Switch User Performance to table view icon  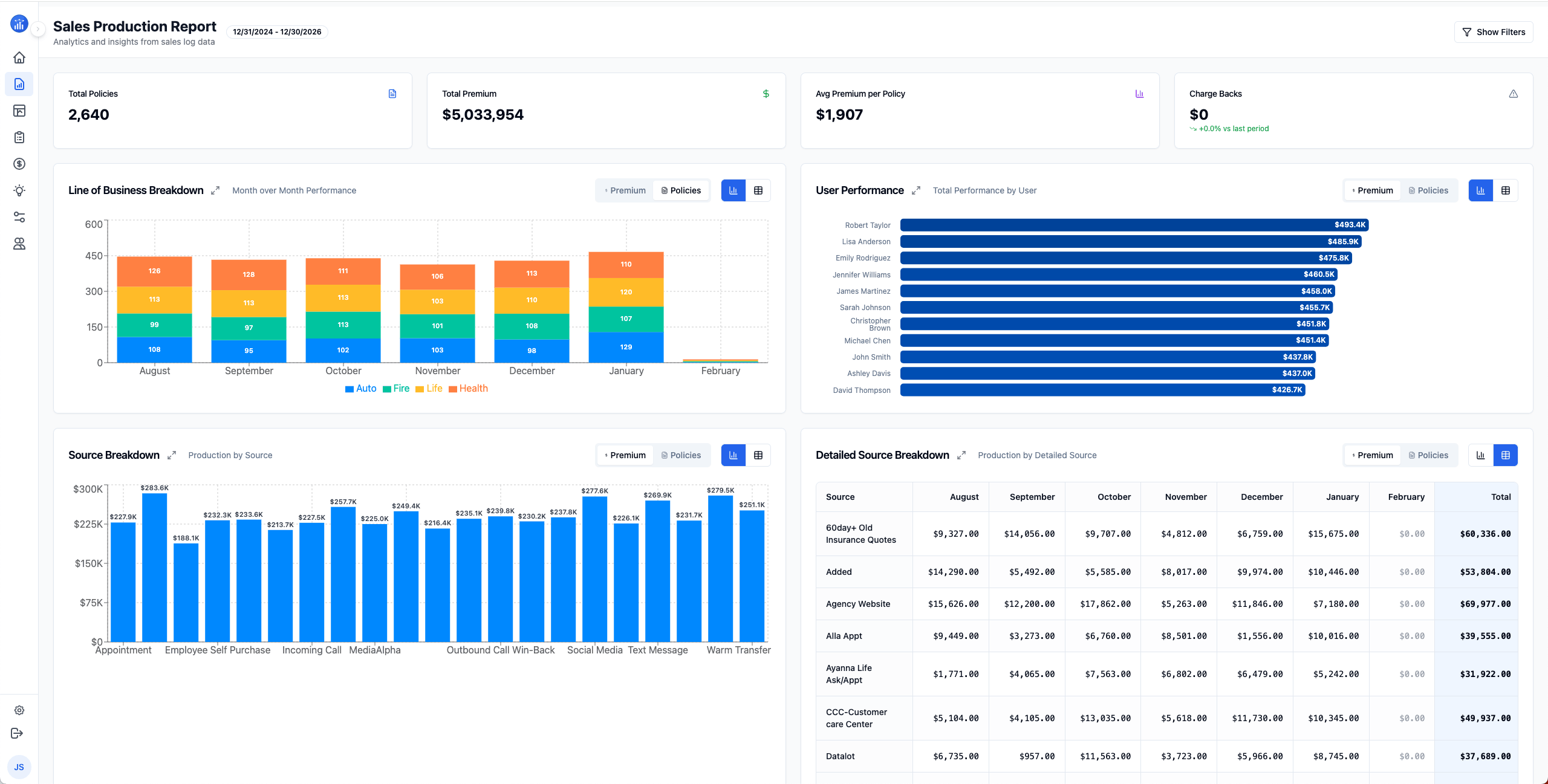[1506, 190]
